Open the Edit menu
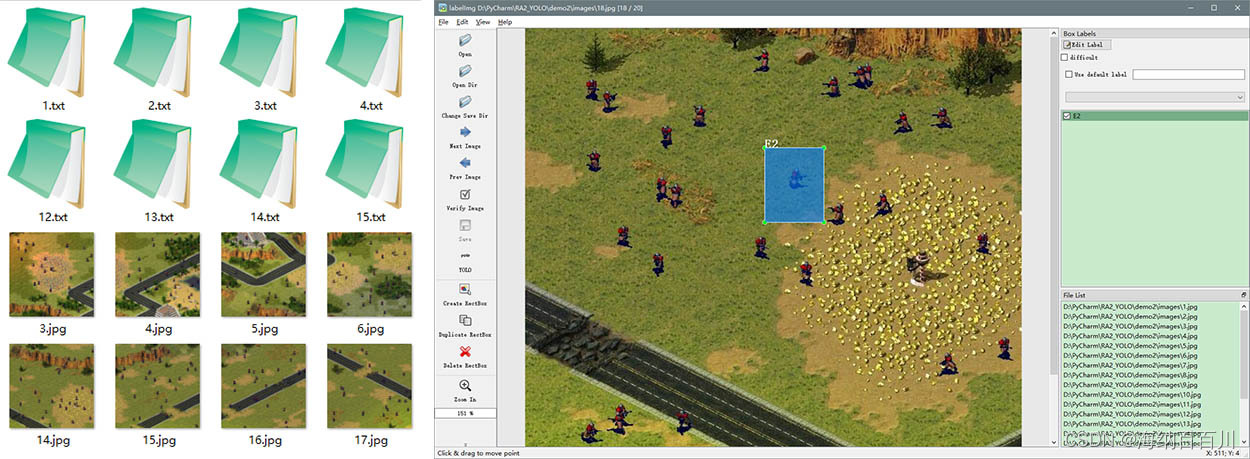 click(x=462, y=21)
